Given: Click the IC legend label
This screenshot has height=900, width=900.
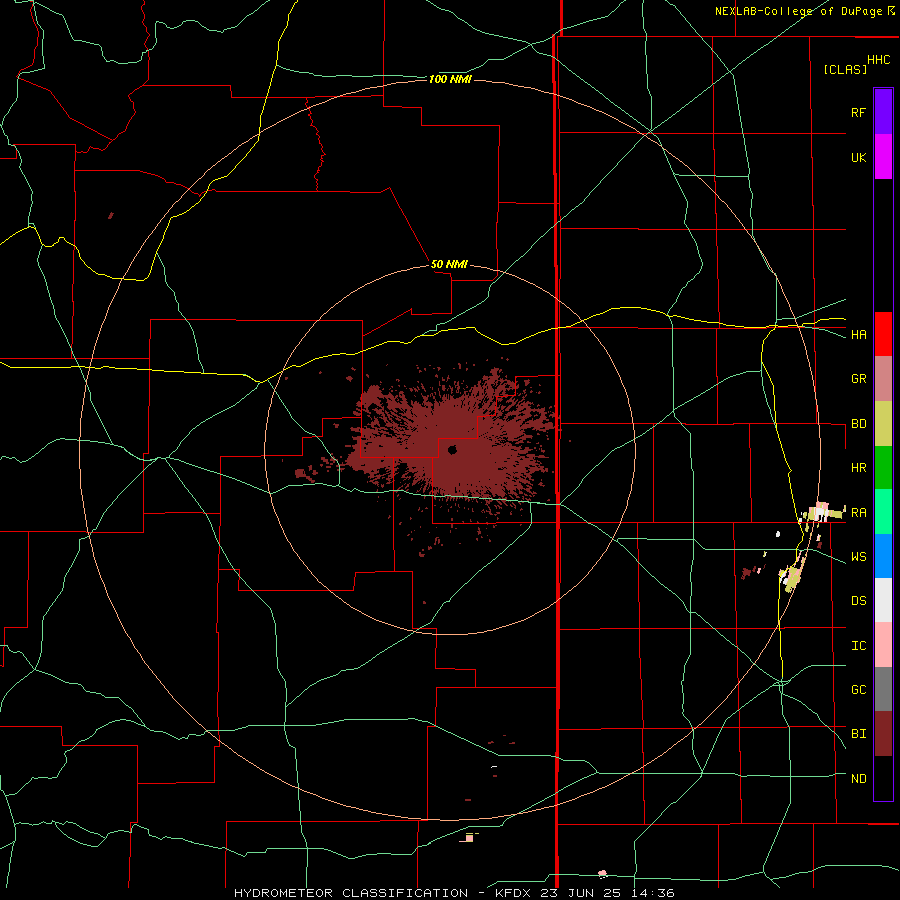Looking at the screenshot, I should (x=858, y=646).
